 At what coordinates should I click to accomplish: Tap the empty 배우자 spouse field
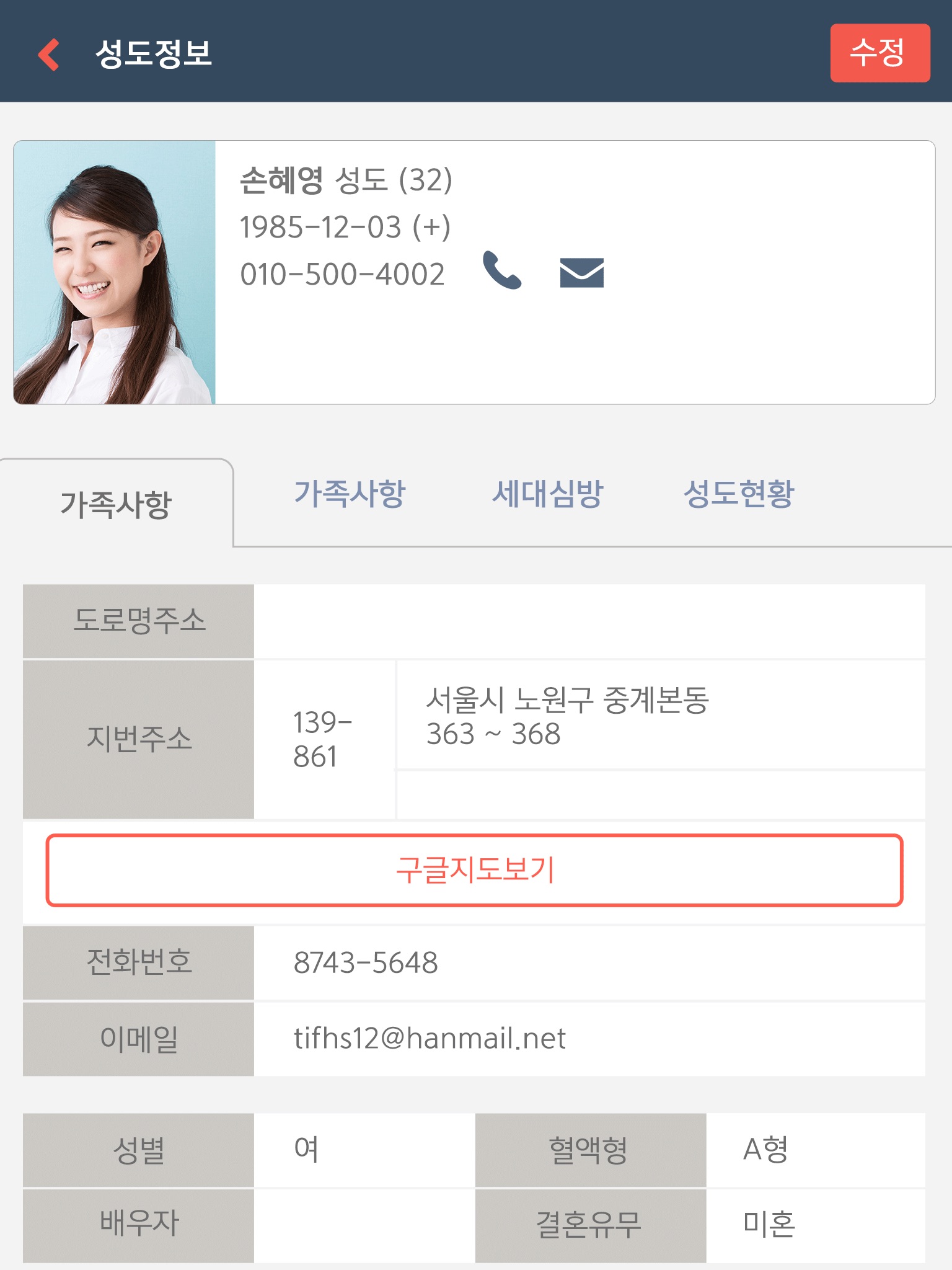pyautogui.click(x=364, y=1225)
